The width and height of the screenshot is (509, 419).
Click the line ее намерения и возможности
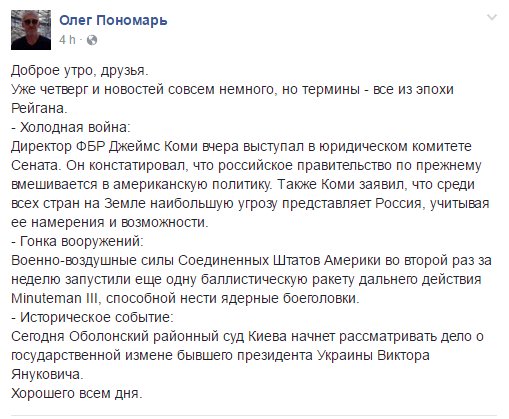(109, 222)
